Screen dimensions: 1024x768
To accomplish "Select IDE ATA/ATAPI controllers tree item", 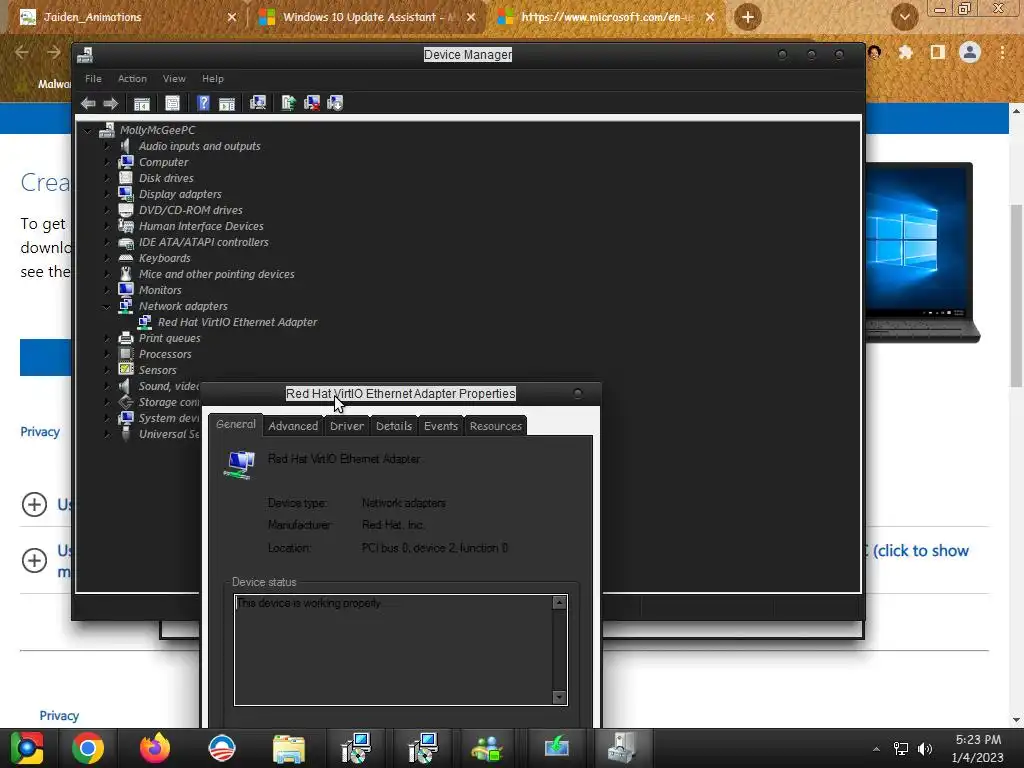I will click(x=204, y=242).
